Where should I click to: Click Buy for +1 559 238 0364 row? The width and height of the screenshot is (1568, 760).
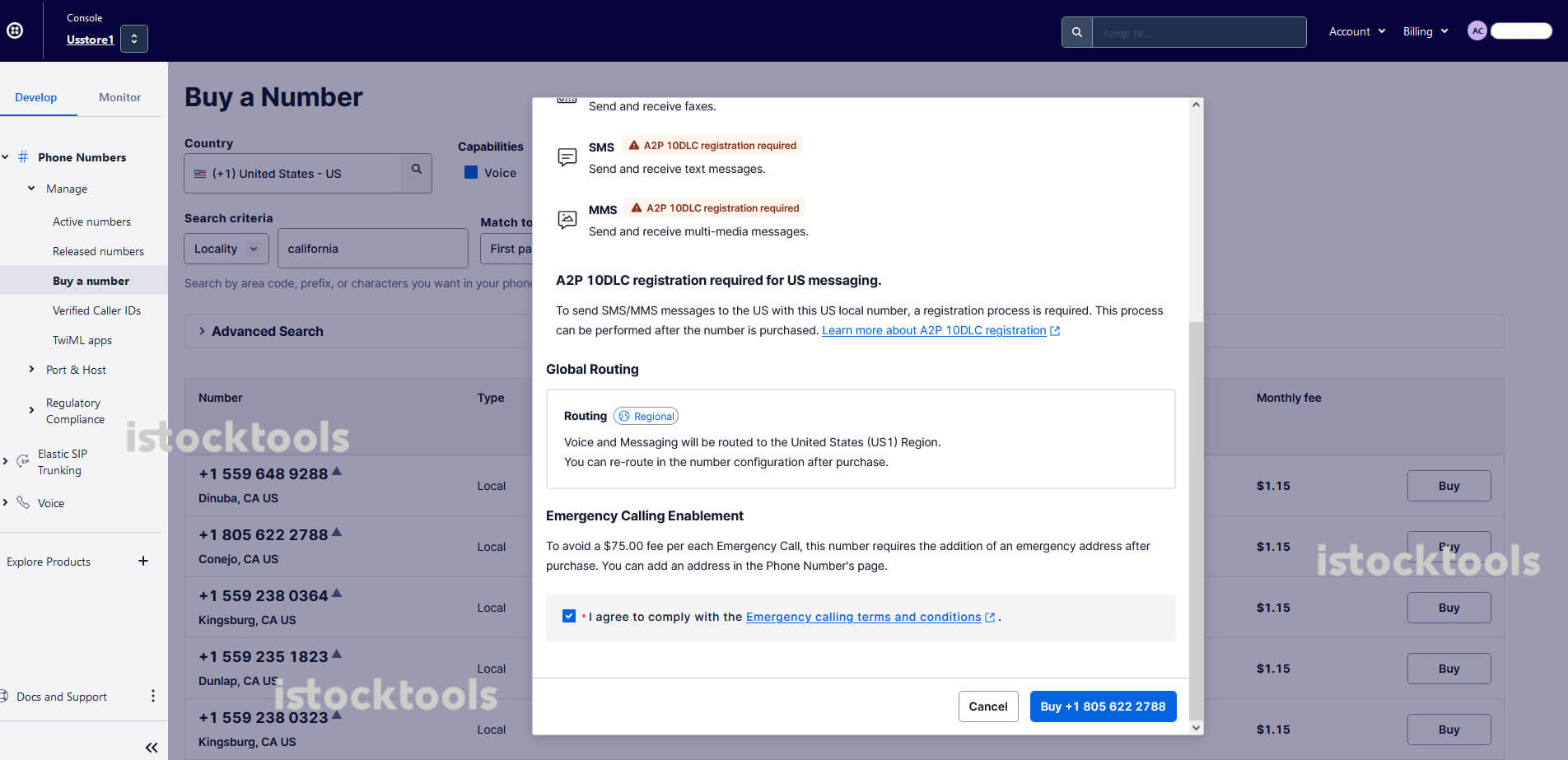coord(1449,608)
